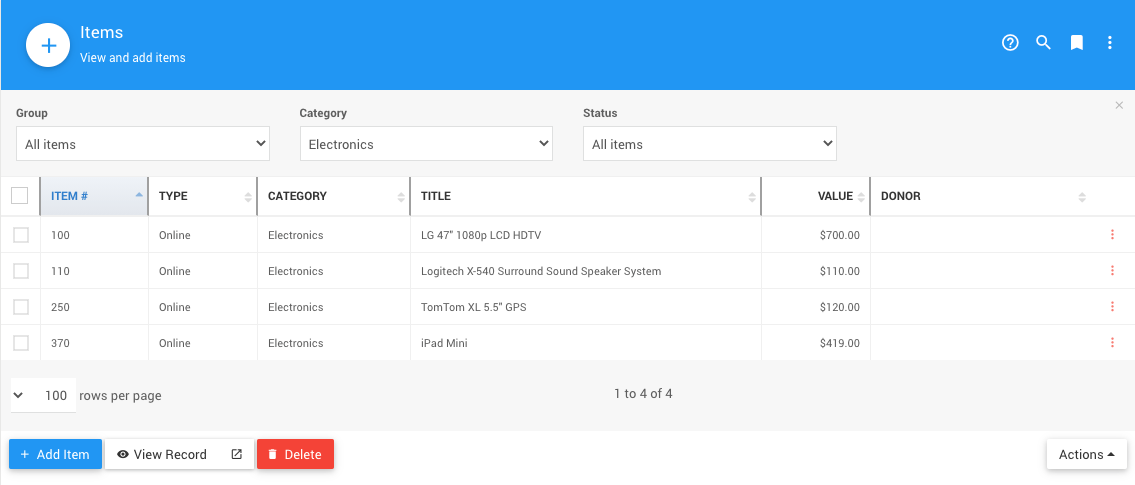Check the box for item 100
Viewport: 1135px width, 485px height.
point(20,235)
